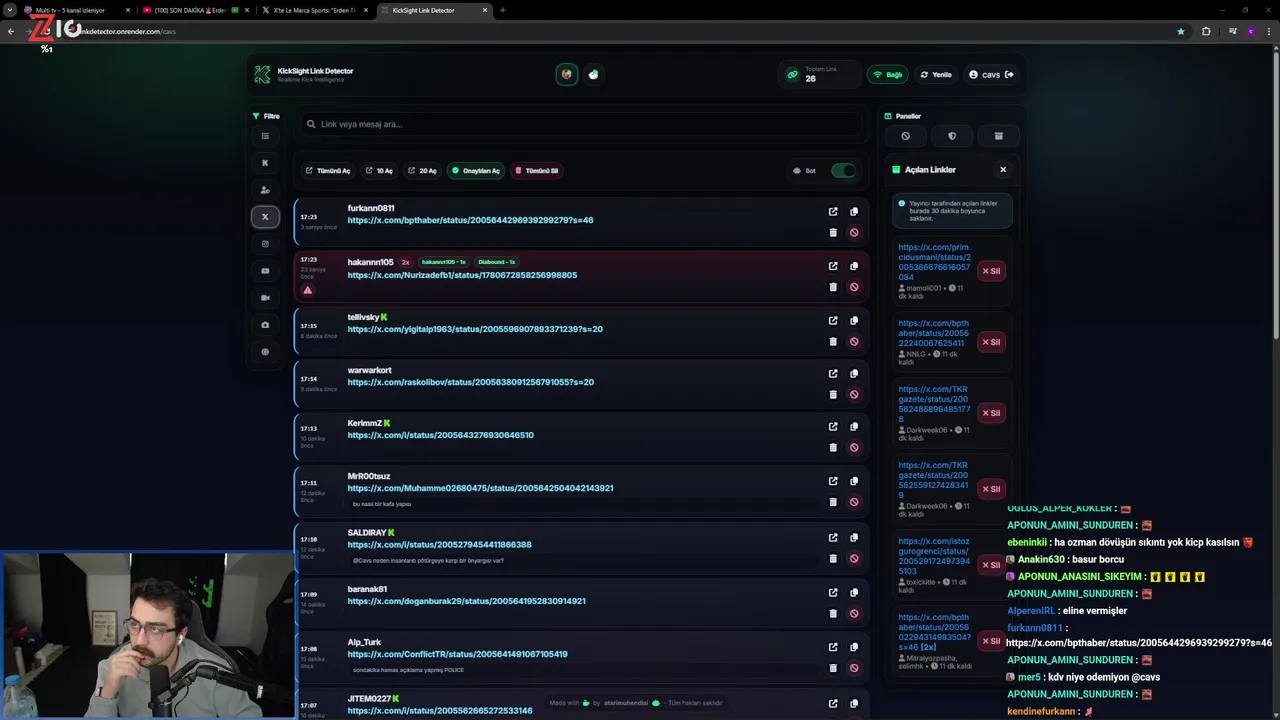Block user MrR00tsuz
Screen dimensions: 1280x720
pos(854,502)
